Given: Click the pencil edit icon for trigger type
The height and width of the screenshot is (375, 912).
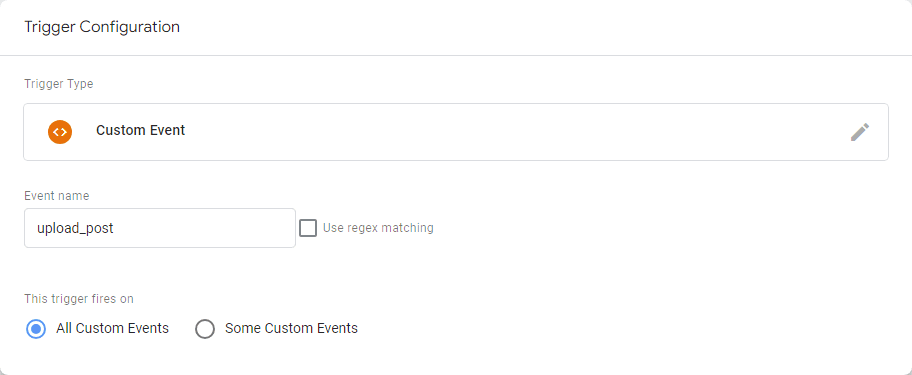Looking at the screenshot, I should (860, 132).
